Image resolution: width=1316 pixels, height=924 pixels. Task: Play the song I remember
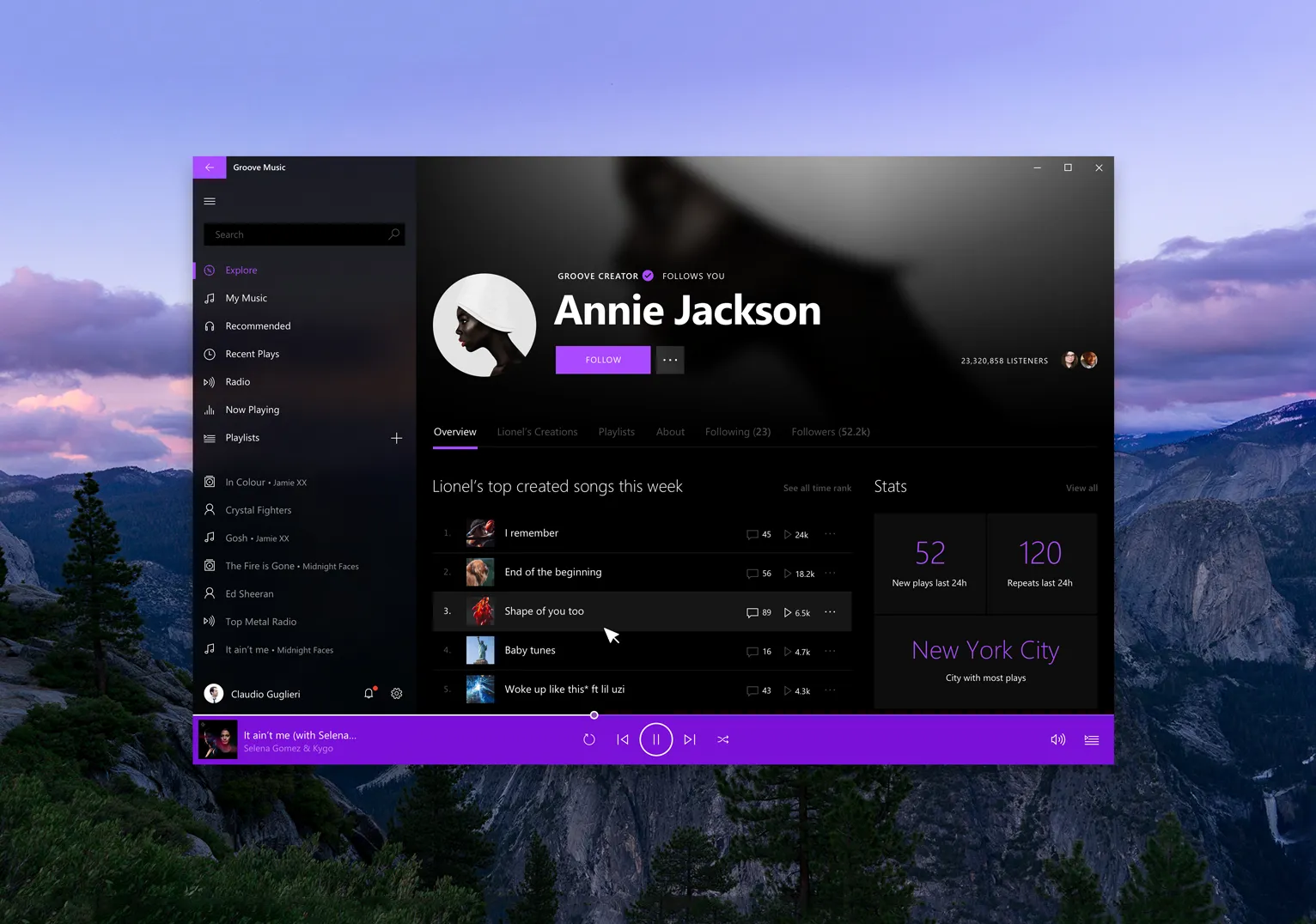point(532,533)
